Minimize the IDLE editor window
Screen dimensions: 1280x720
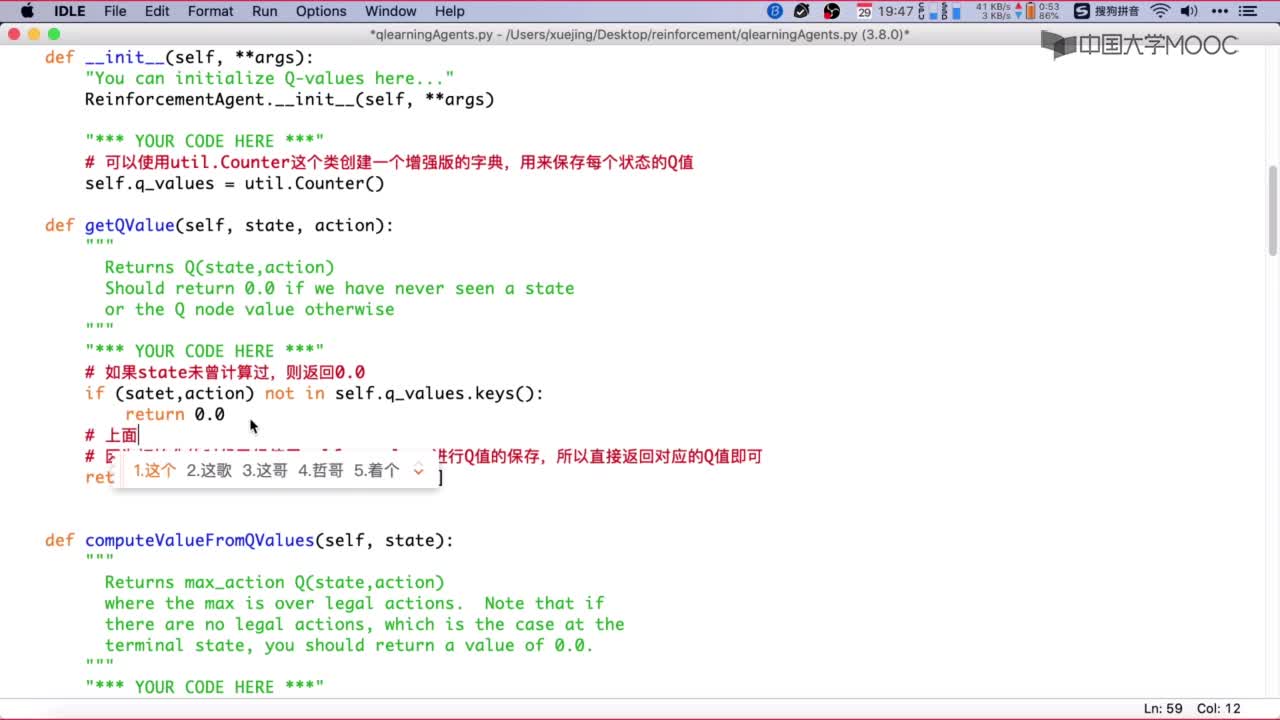coord(34,34)
